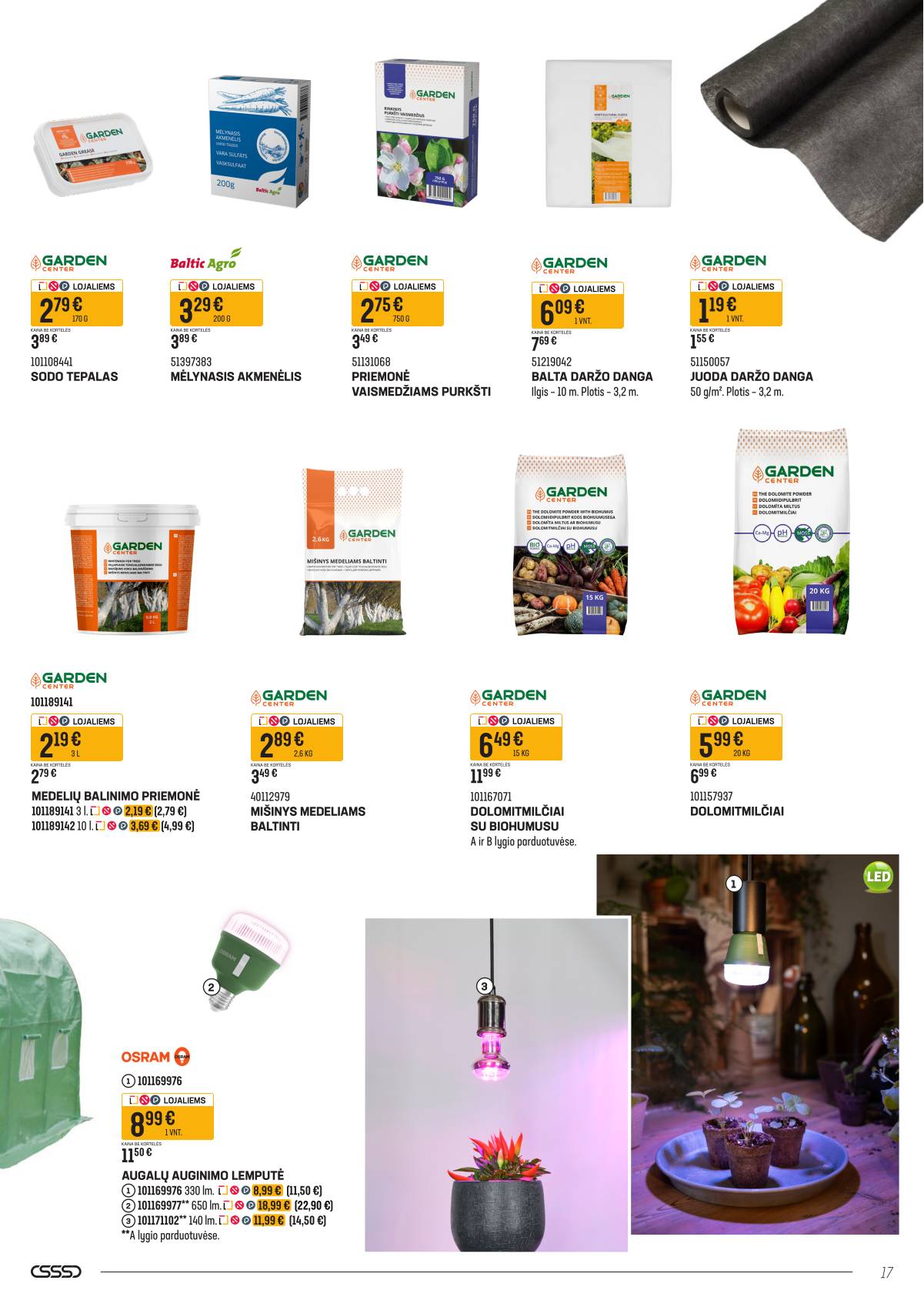
Task: Open the Dolomitmilčiai Su Biohumusu product title
Action: (x=517, y=818)
